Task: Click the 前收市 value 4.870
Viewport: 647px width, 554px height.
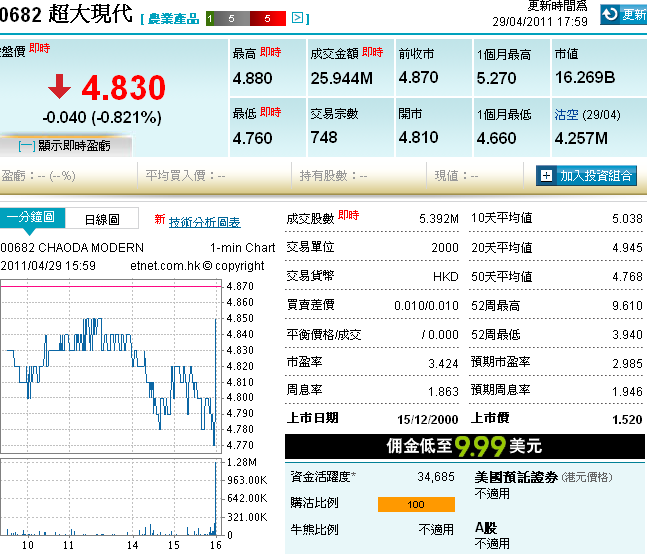Action: 418,78
